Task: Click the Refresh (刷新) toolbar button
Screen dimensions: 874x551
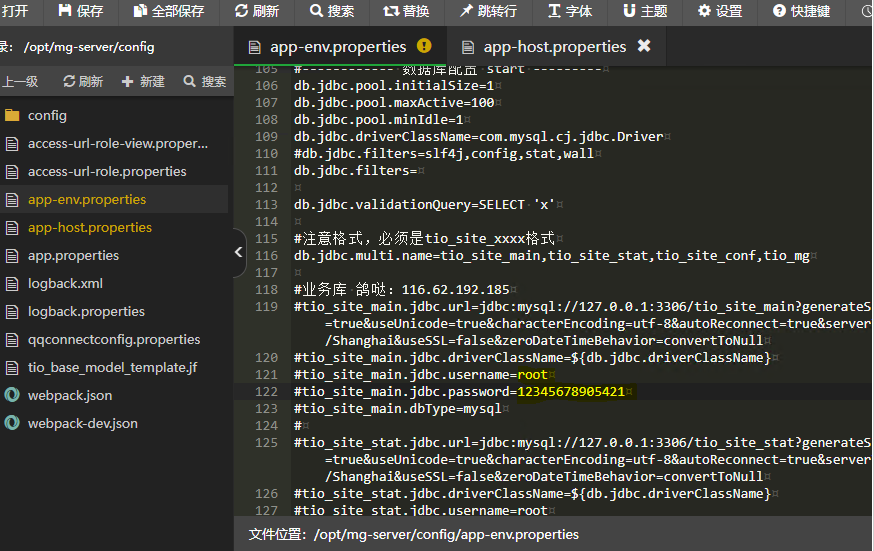Action: pos(257,11)
